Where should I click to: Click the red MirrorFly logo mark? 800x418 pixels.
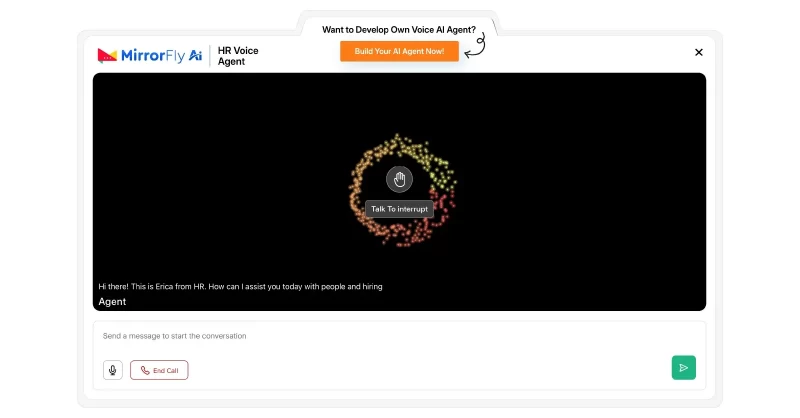(107, 55)
